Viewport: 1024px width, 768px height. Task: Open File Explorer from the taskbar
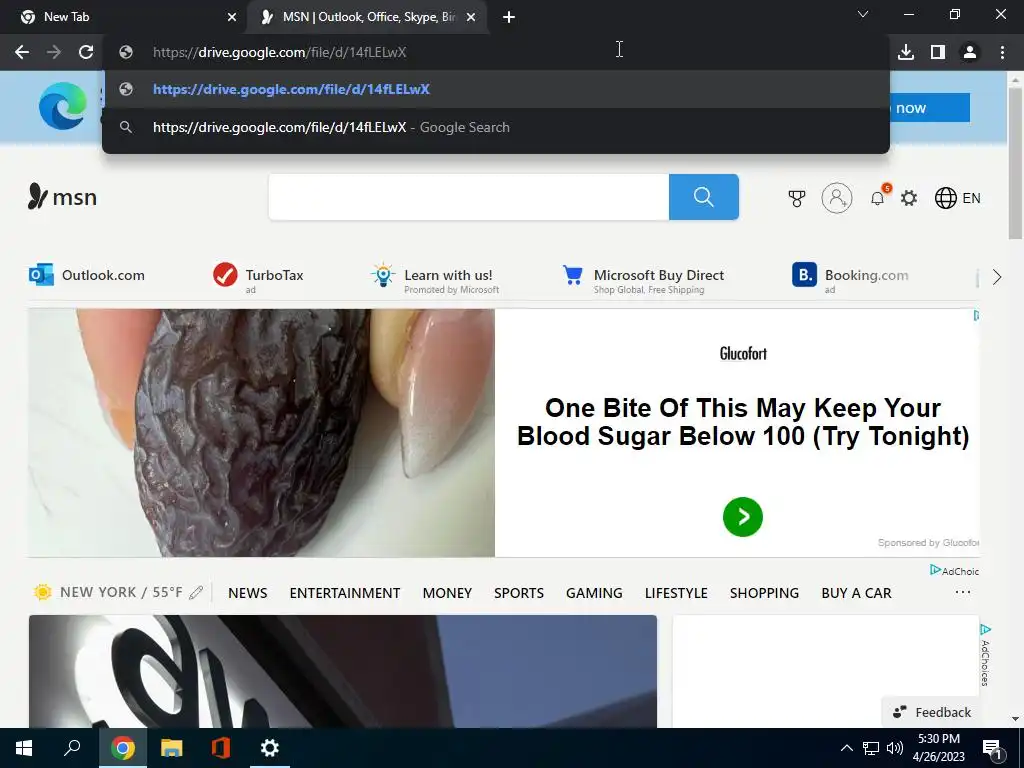click(x=172, y=748)
